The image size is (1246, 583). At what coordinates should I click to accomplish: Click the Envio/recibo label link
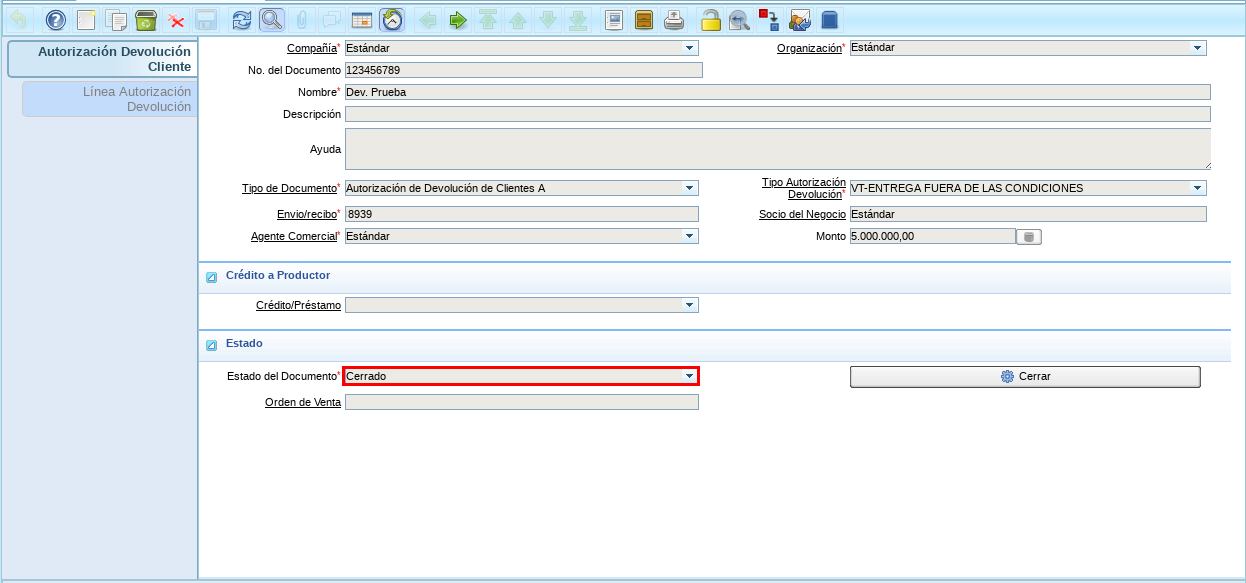click(307, 214)
